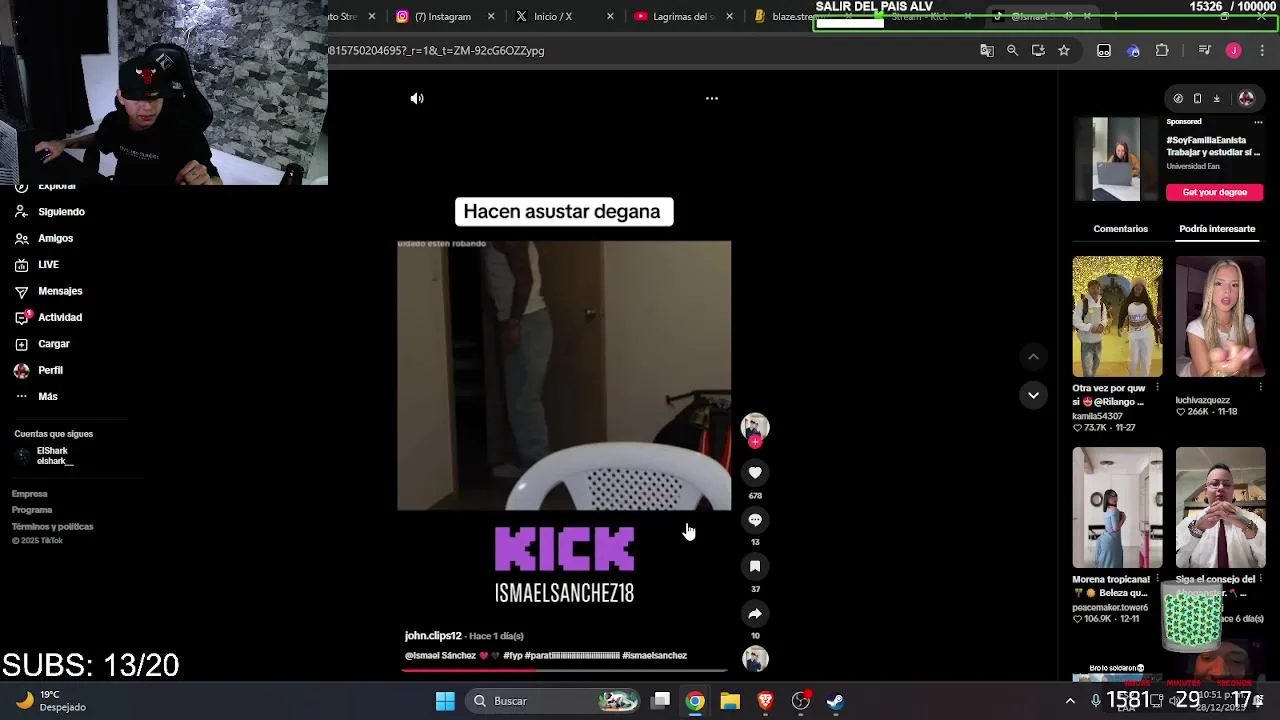1280x720 pixels.
Task: Open the Chrome profile avatar J
Action: coord(1233,50)
